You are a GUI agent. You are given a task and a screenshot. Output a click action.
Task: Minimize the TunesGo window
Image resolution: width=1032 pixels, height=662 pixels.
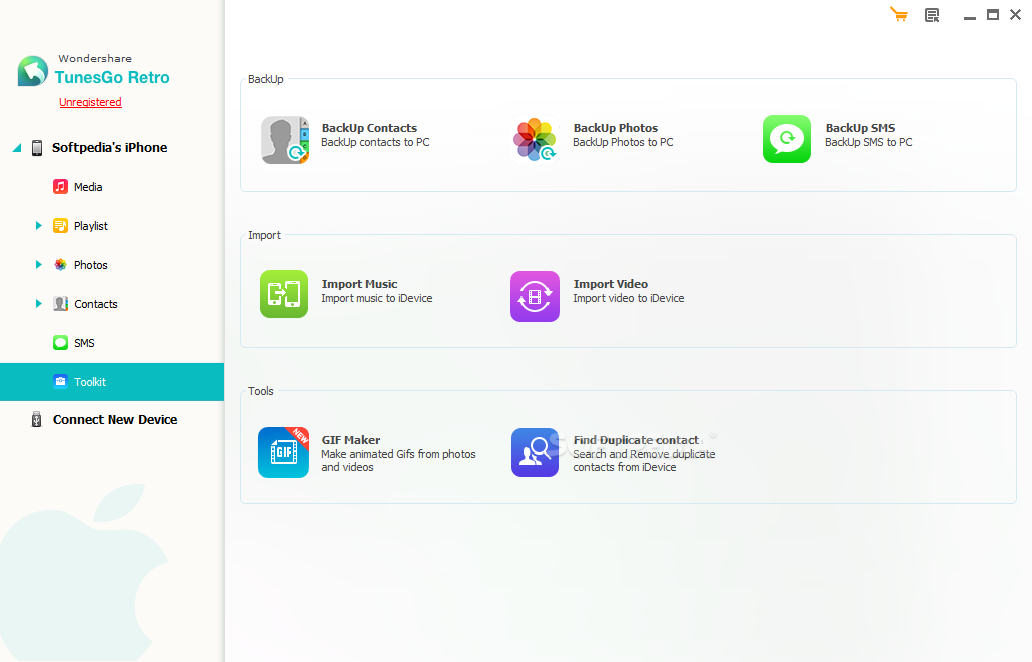pos(969,16)
